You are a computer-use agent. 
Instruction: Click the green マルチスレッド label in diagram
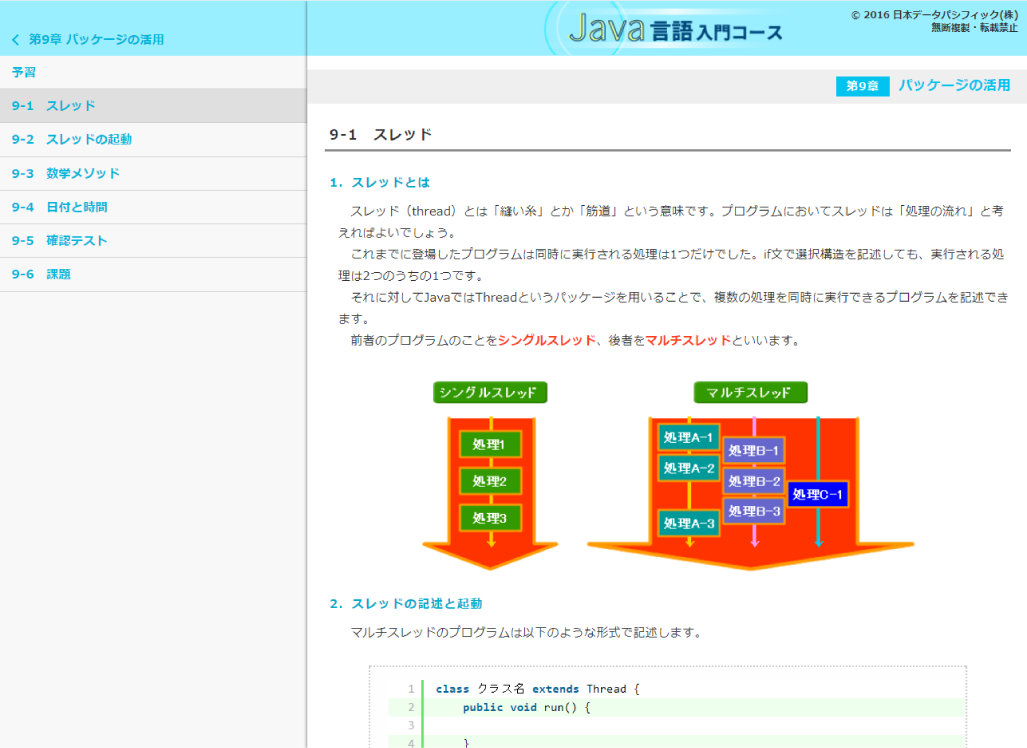750,392
